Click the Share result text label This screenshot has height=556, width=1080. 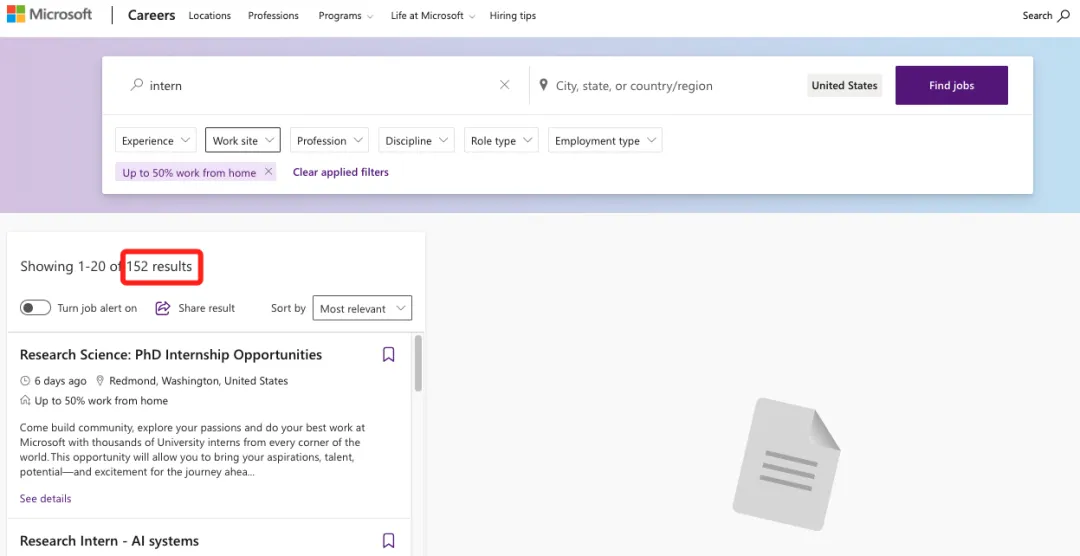207,308
